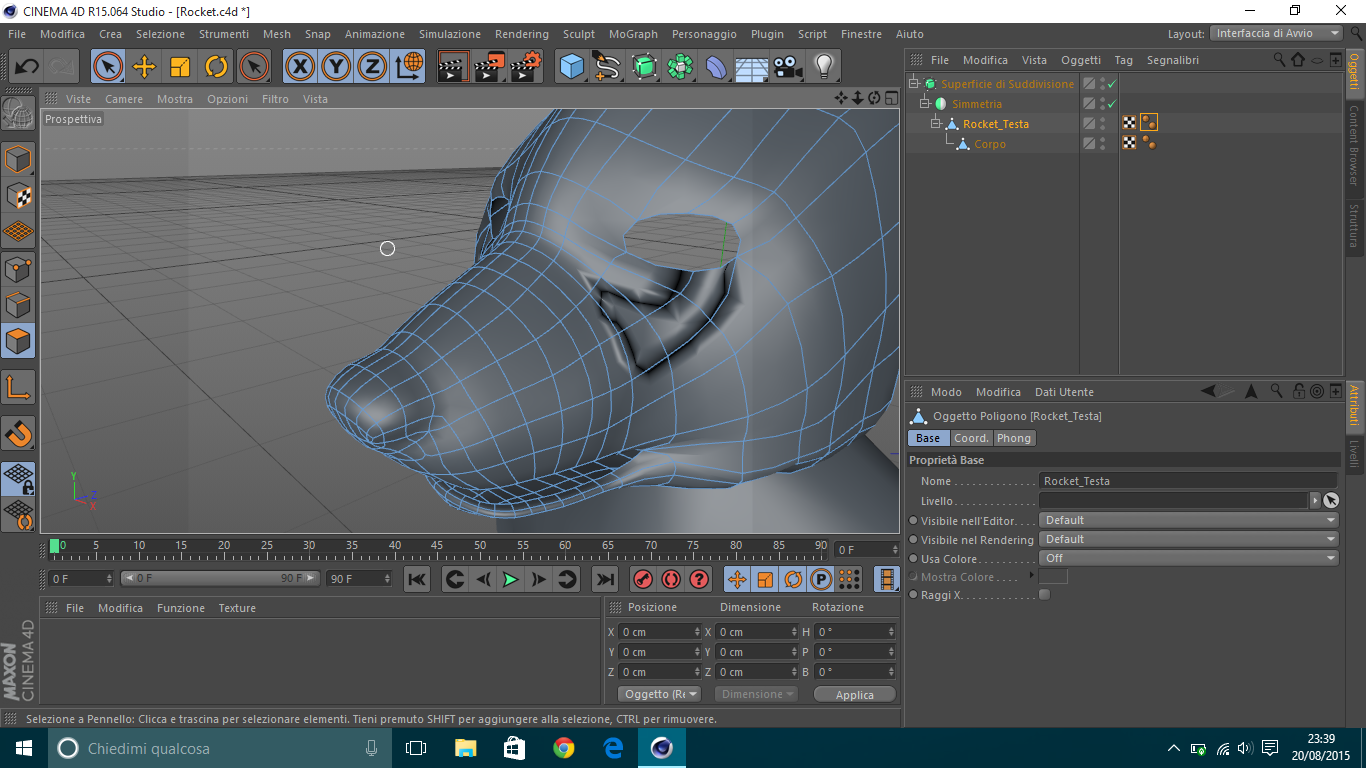This screenshot has width=1366, height=768.
Task: Activate the Rotate tool
Action: coord(216,67)
